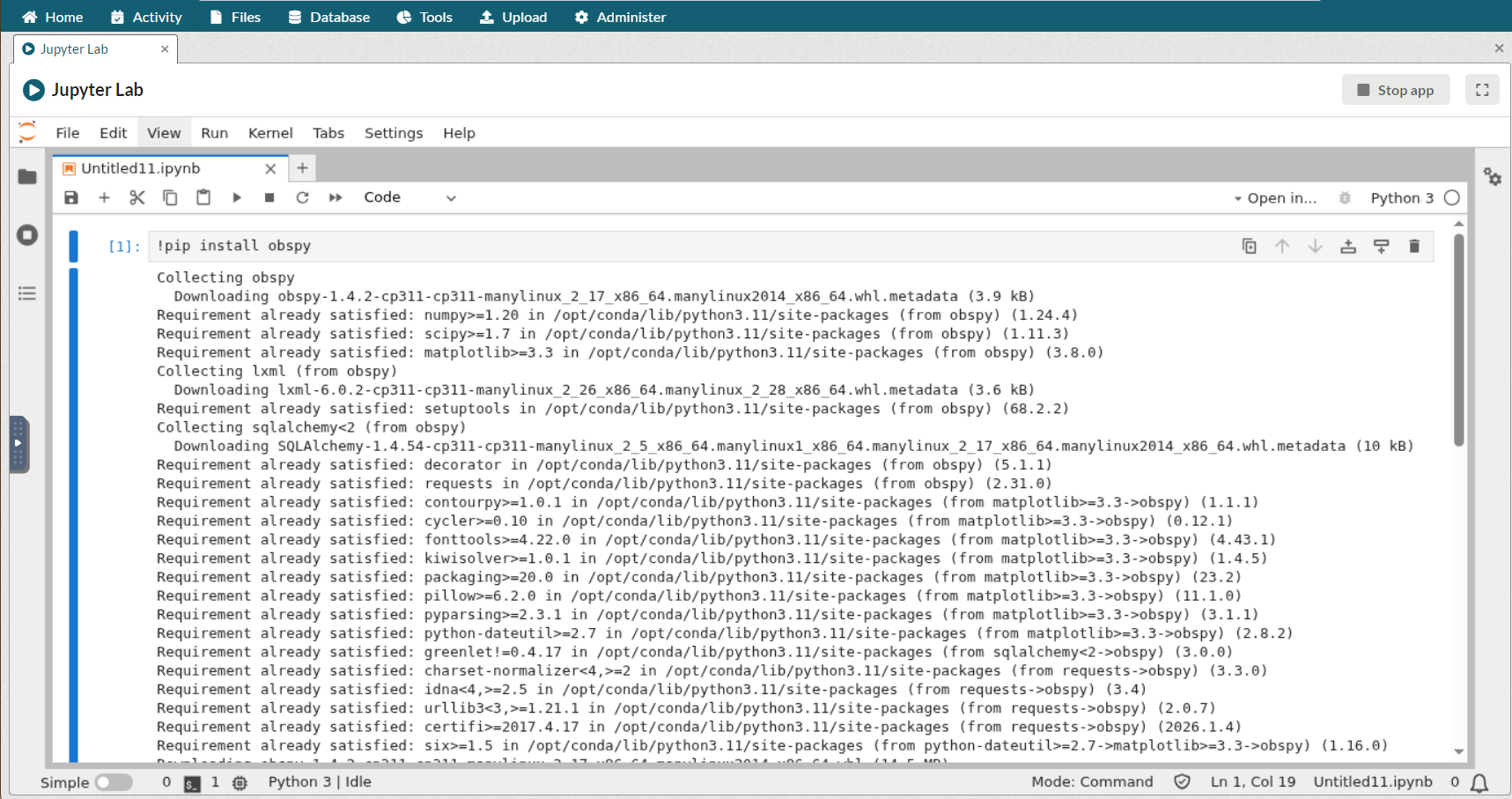1512x799 pixels.
Task: Expand the collapsed left side panel handle
Action: (x=18, y=444)
